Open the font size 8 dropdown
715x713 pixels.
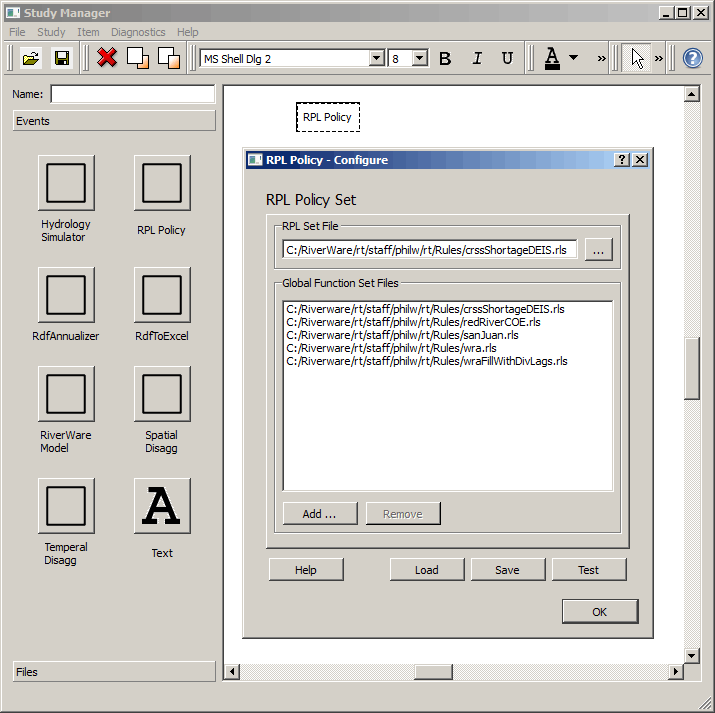420,58
